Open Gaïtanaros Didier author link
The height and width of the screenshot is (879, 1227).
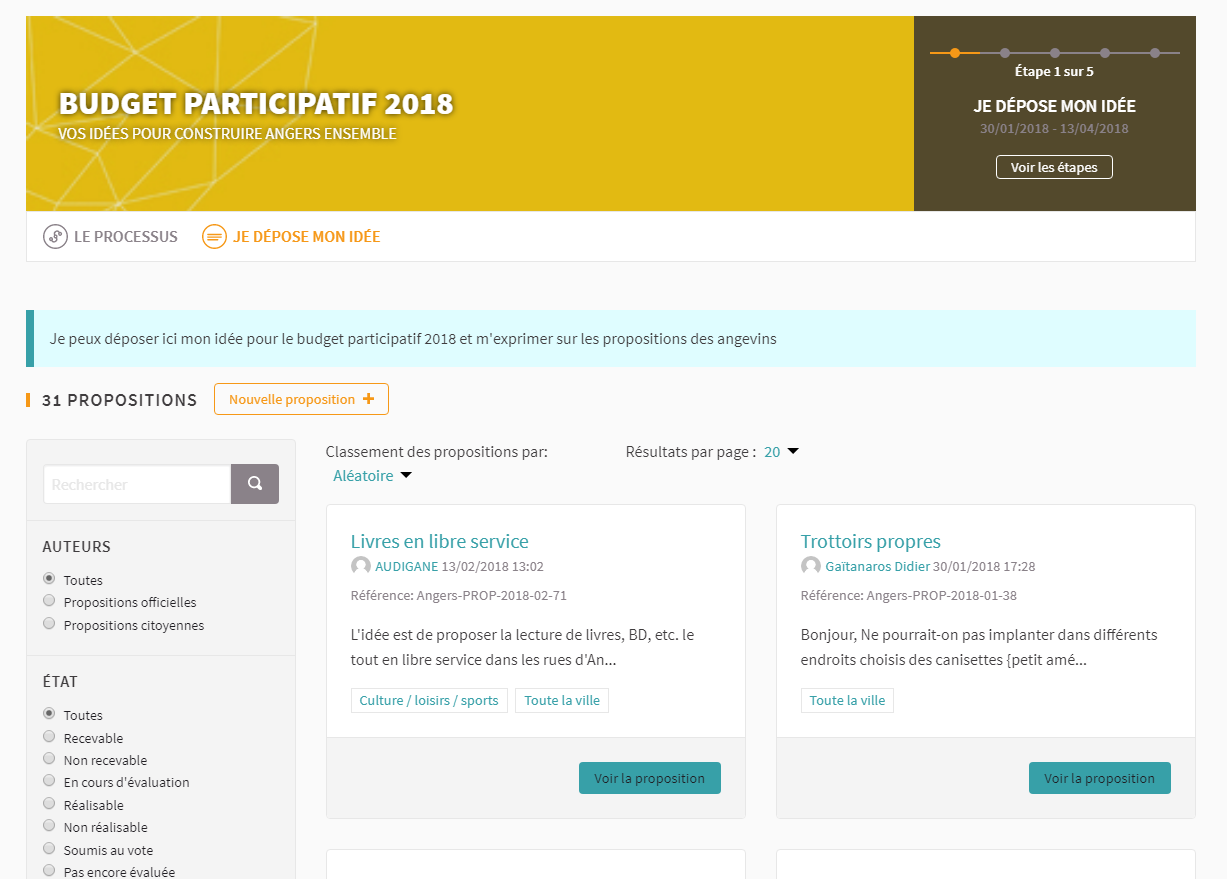click(877, 566)
